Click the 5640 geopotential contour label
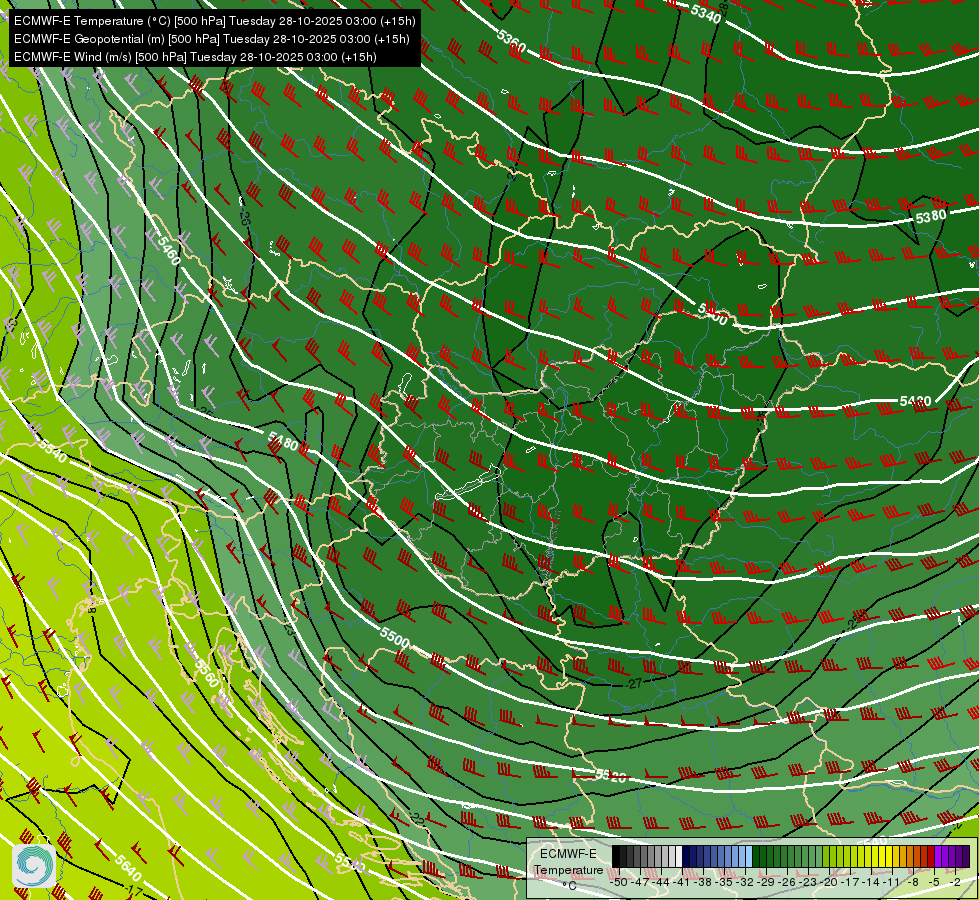The width and height of the screenshot is (979, 900). tap(128, 868)
